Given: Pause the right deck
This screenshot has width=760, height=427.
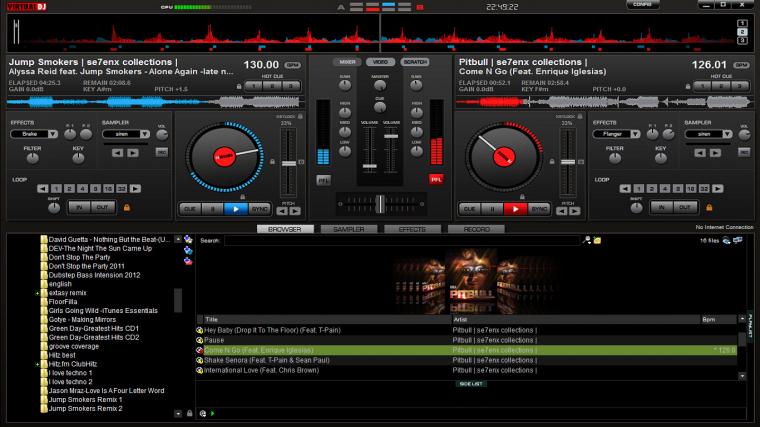Looking at the screenshot, I should pyautogui.click(x=492, y=209).
